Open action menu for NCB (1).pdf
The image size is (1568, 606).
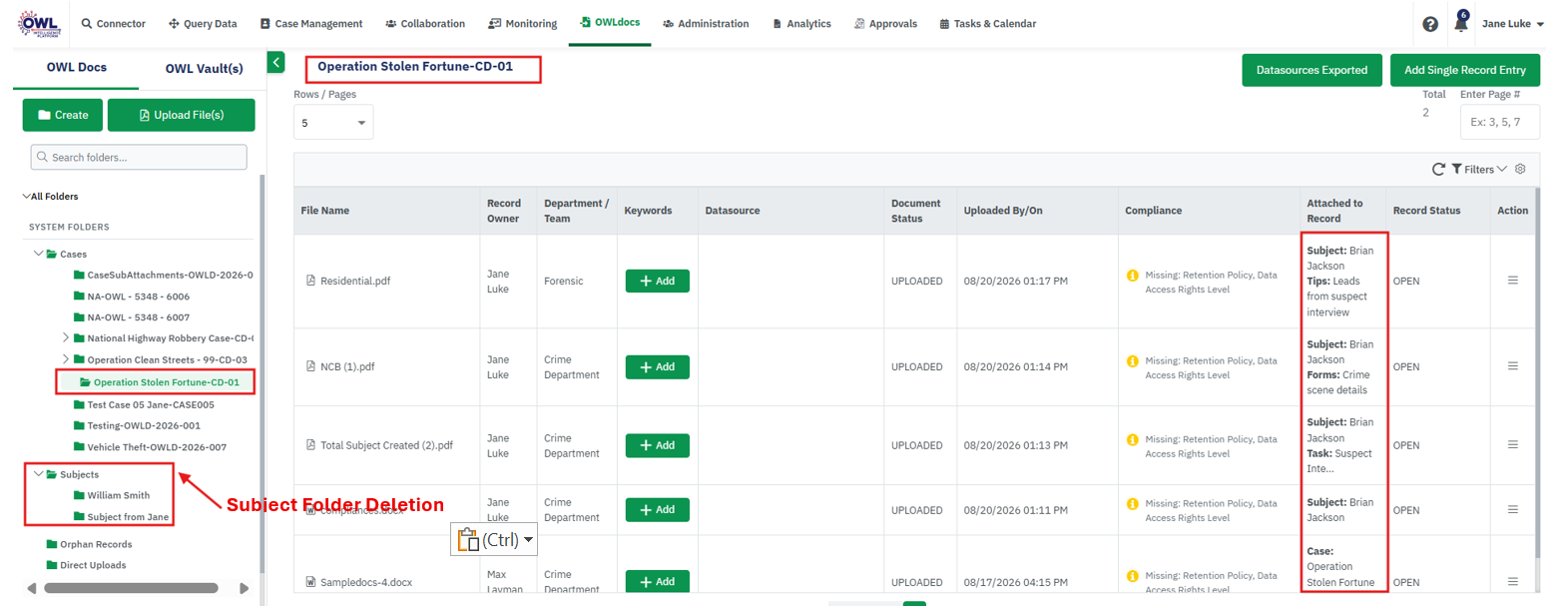1512,366
